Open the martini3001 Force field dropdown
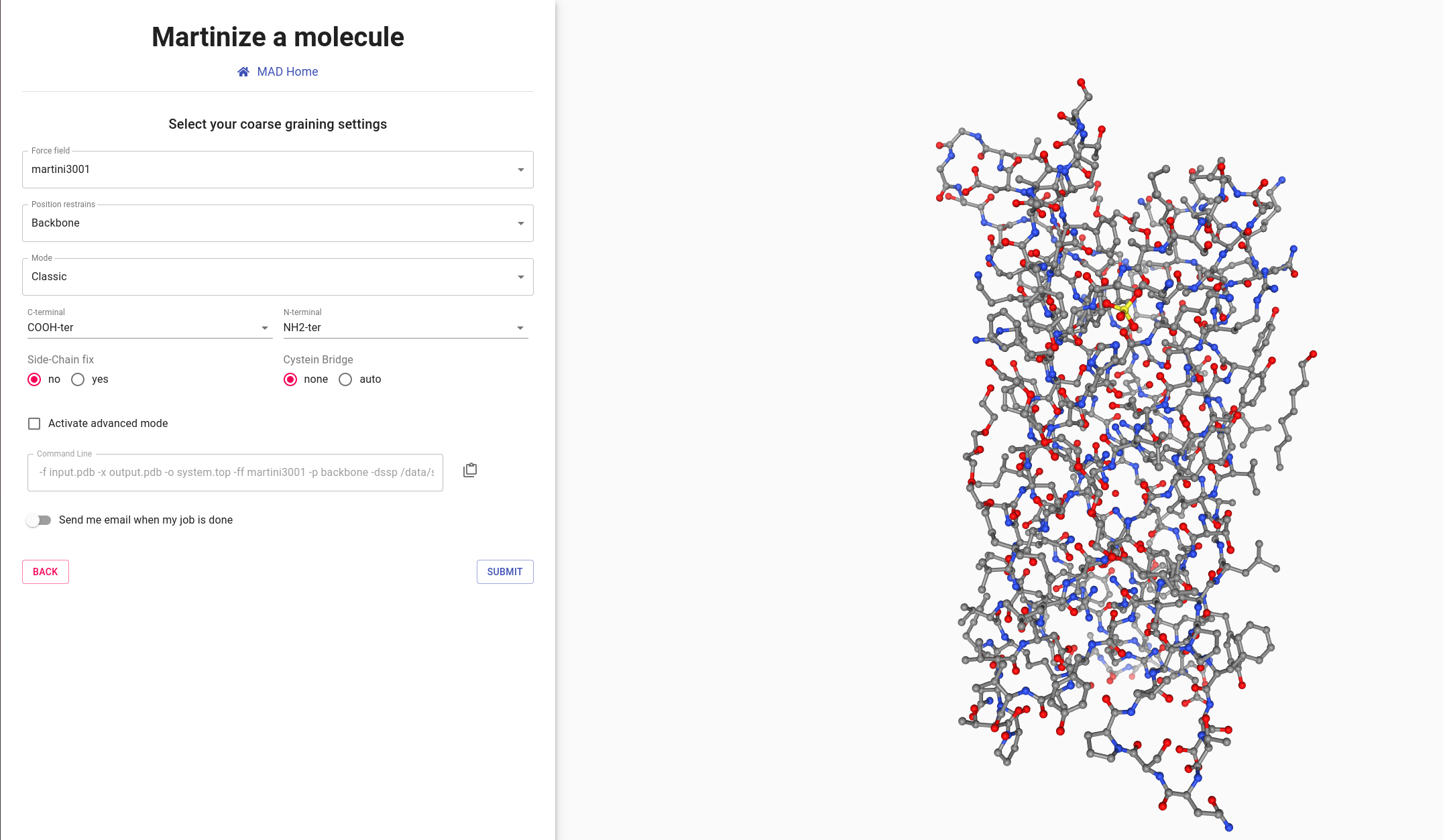1443x840 pixels. coord(278,170)
